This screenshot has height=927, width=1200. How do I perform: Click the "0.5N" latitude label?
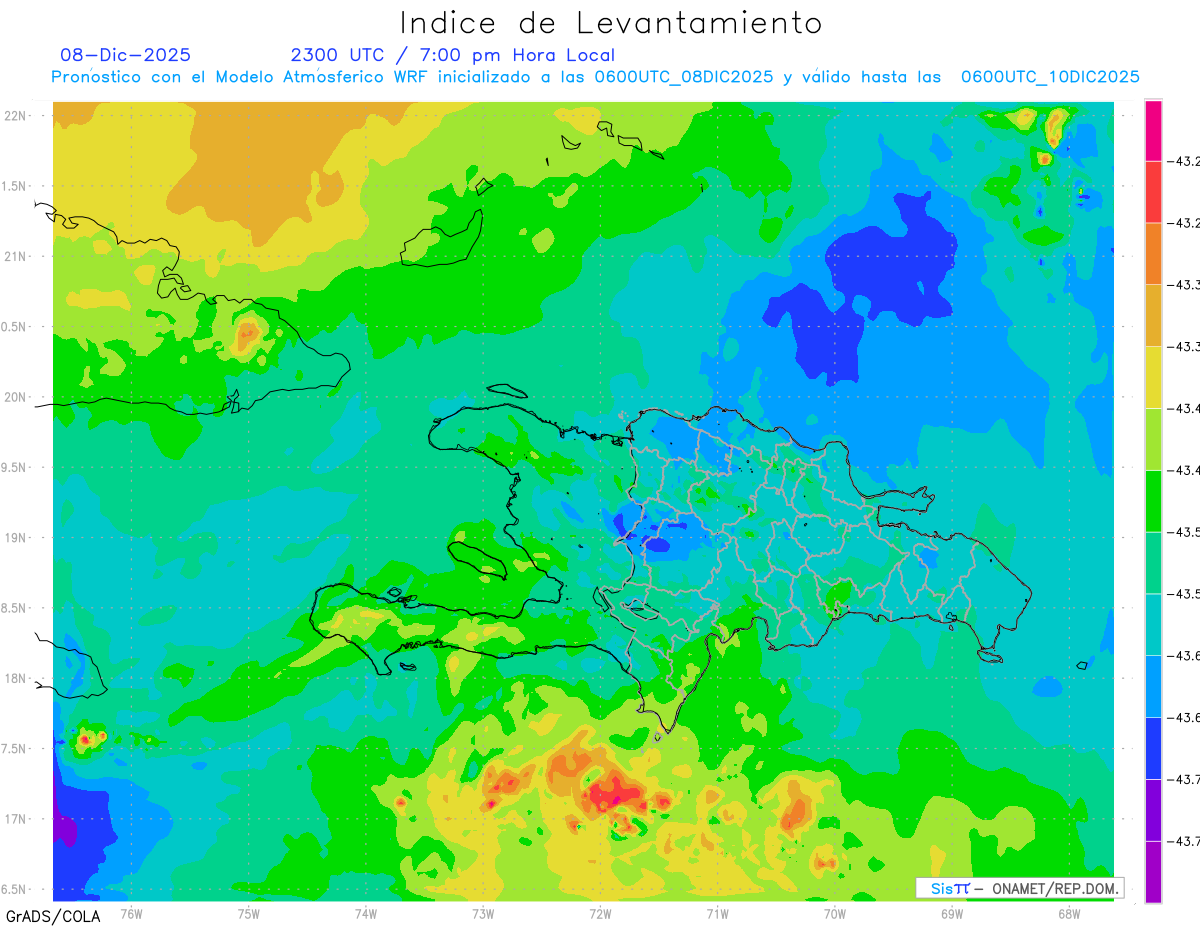click(15, 327)
